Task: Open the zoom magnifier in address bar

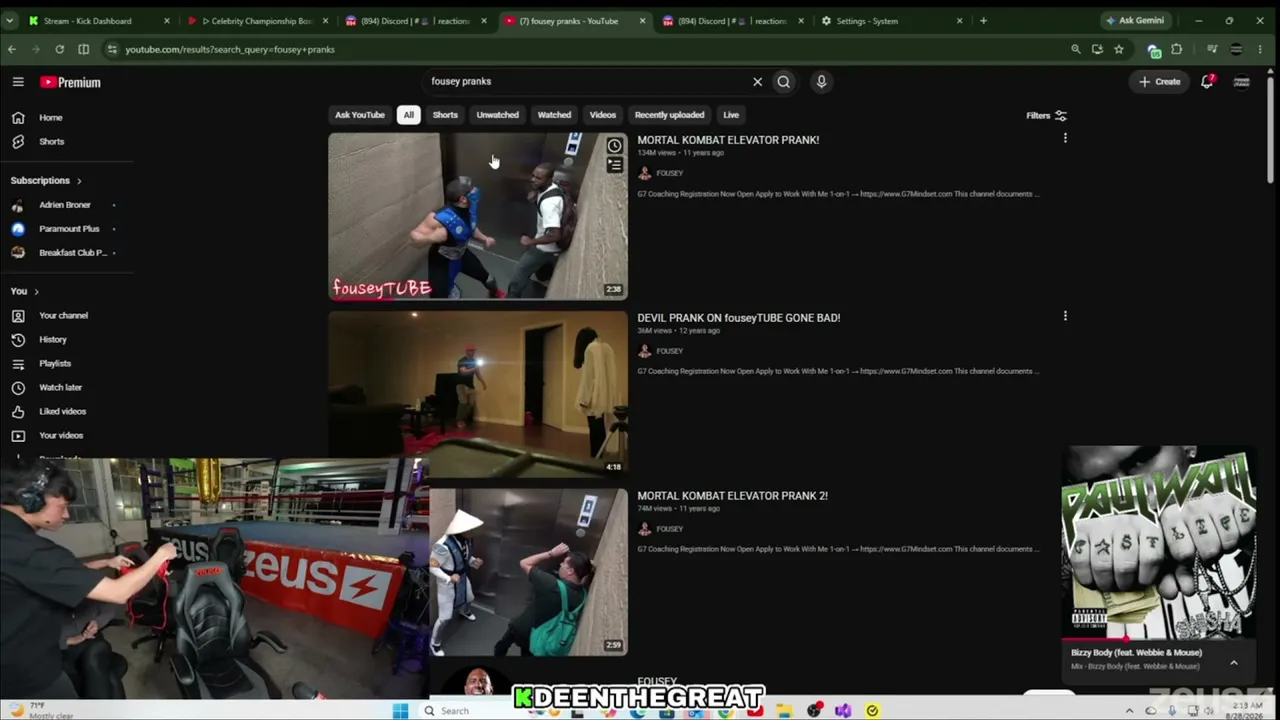Action: pos(1076,49)
